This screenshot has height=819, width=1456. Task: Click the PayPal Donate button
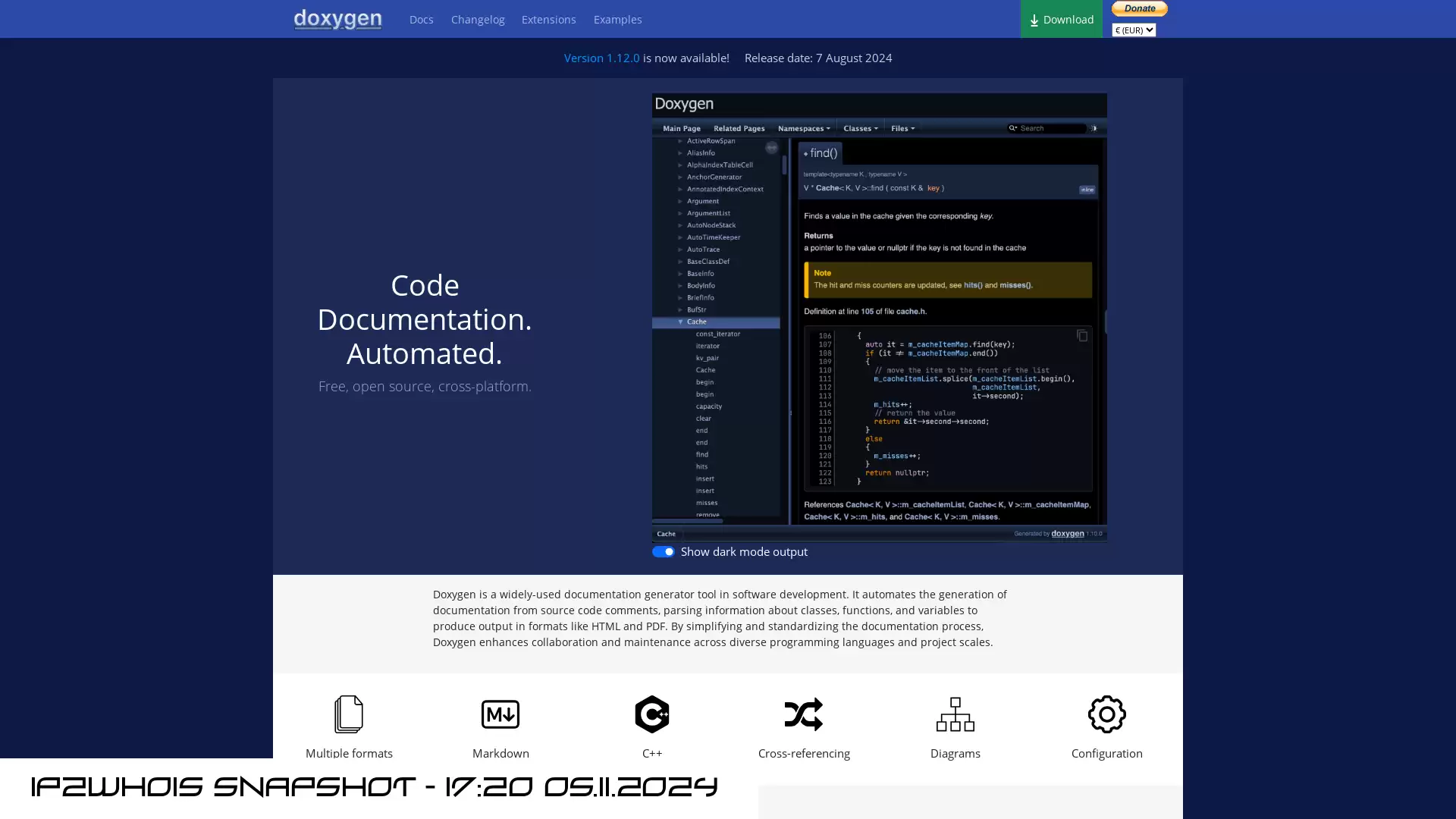(x=1139, y=8)
